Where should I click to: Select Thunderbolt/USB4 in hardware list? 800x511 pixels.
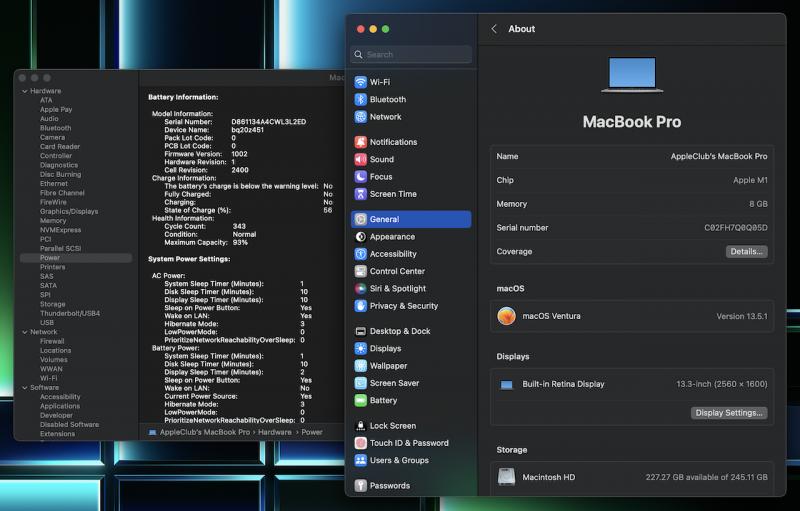pos(70,314)
